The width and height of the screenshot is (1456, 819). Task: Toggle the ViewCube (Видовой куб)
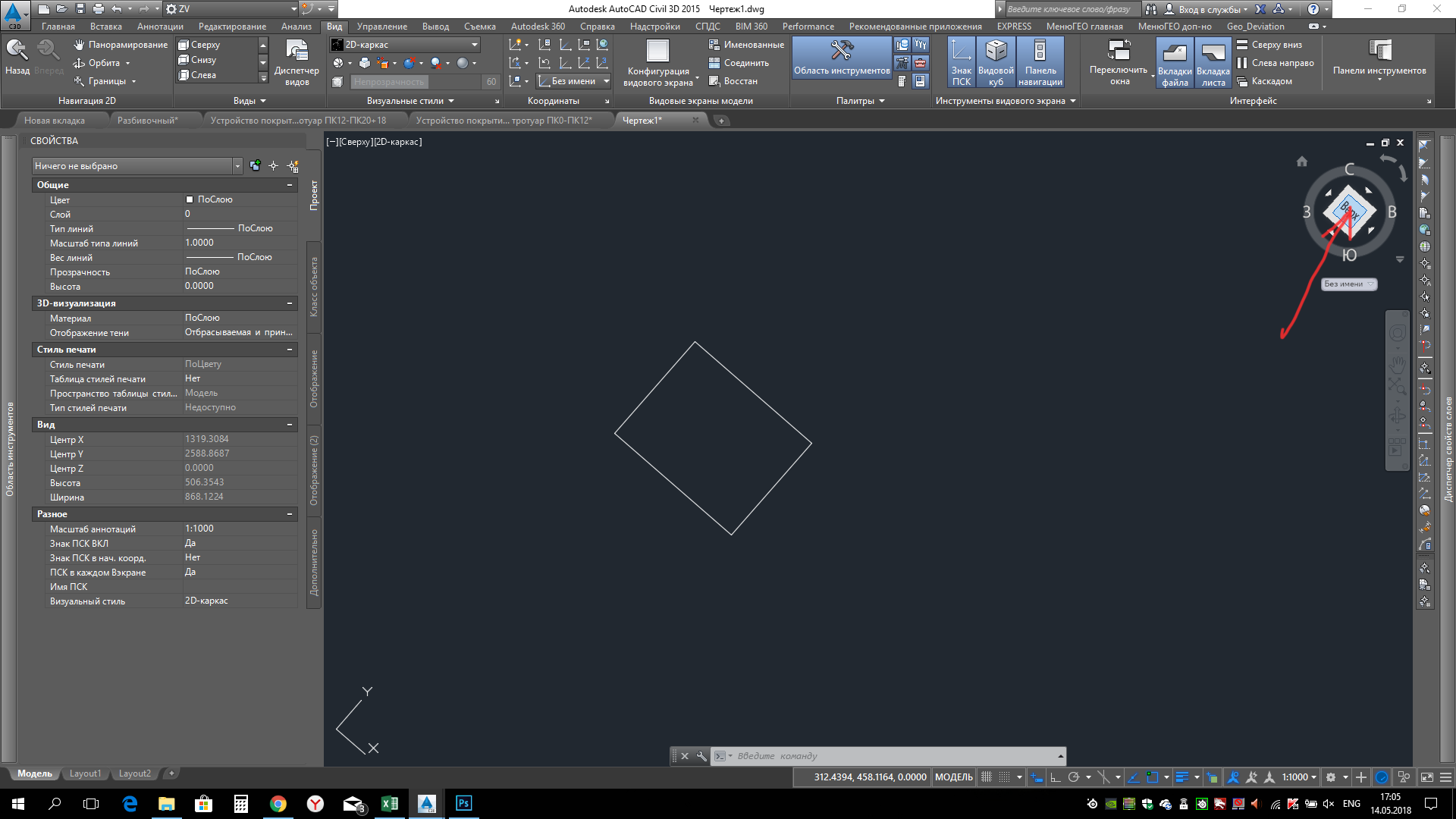coord(996,63)
